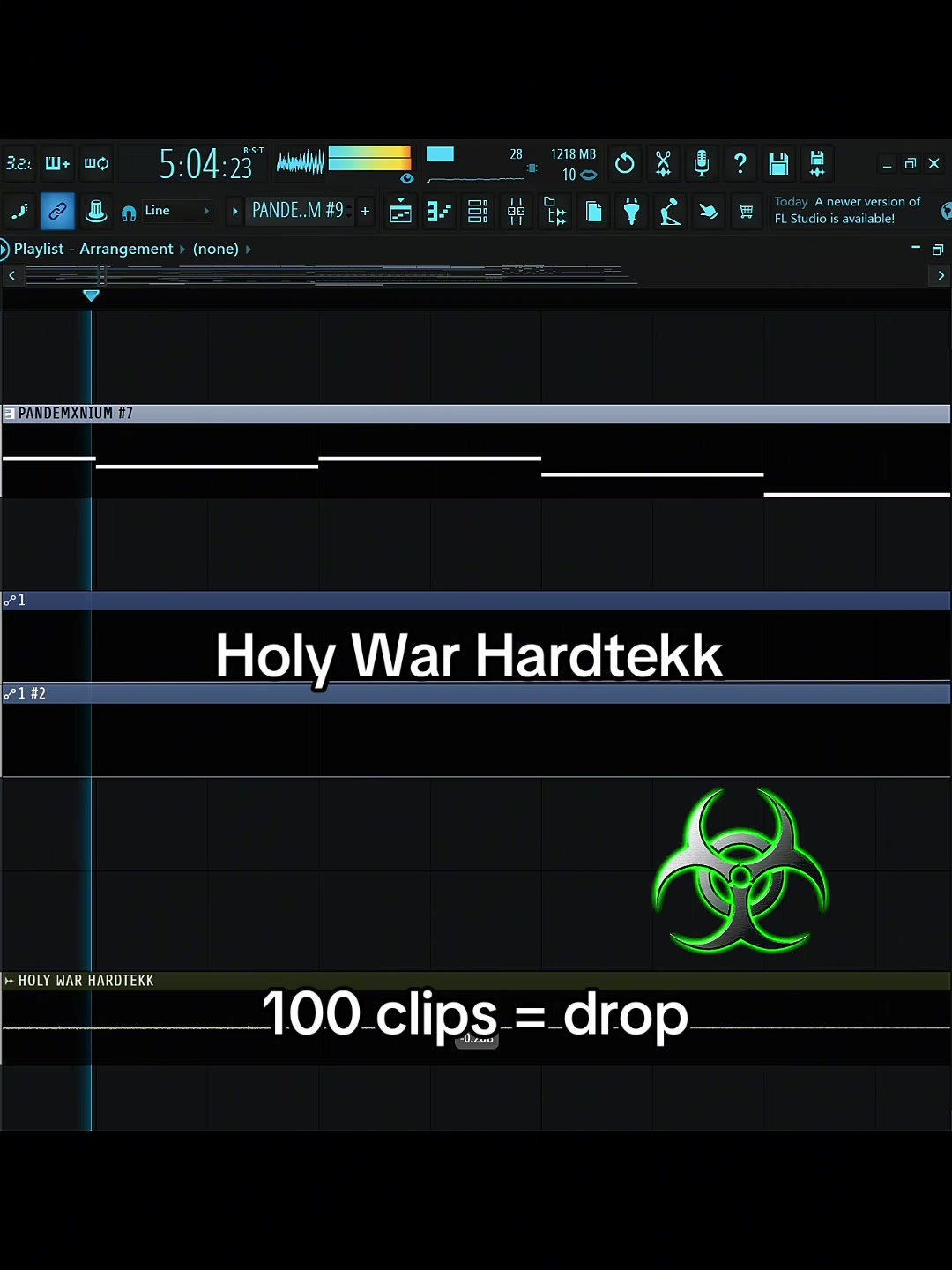Click the 5:04:23 time display
This screenshot has width=952, height=1270.
pos(207,164)
